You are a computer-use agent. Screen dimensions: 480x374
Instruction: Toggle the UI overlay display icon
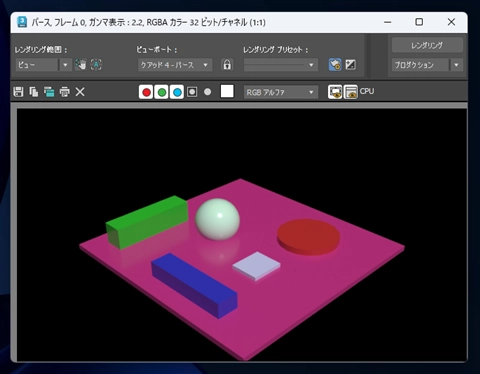click(x=335, y=92)
